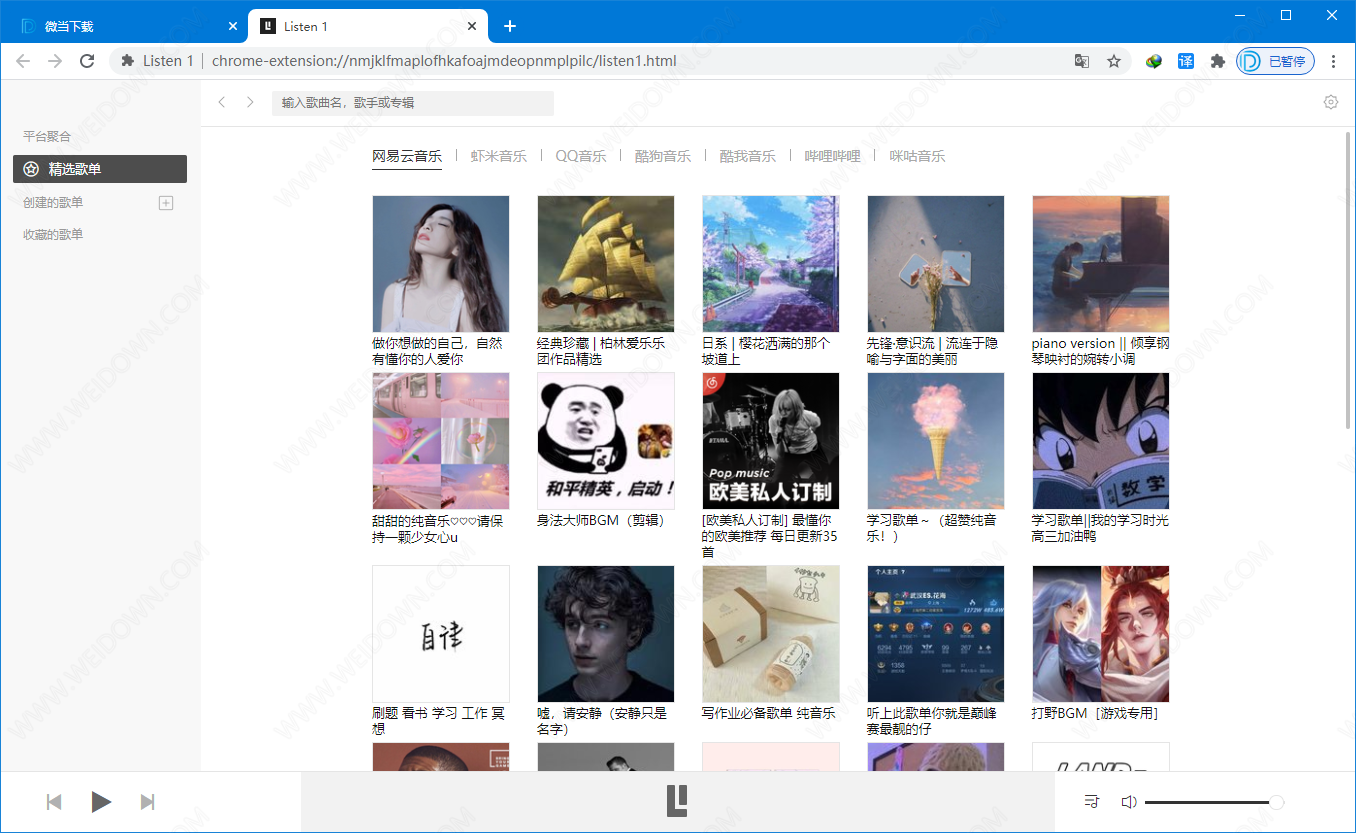Click the Listen 1 logo in player bar

(677, 801)
